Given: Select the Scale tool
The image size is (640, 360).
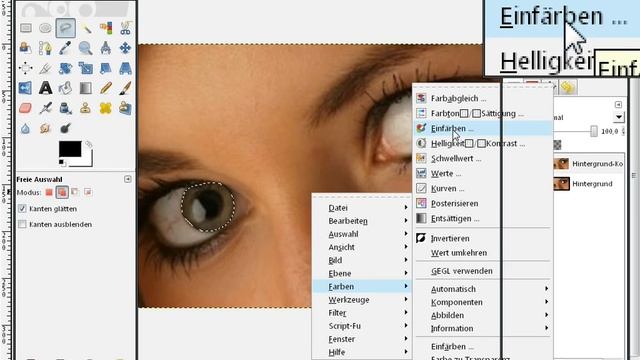Looking at the screenshot, I should (x=85, y=68).
